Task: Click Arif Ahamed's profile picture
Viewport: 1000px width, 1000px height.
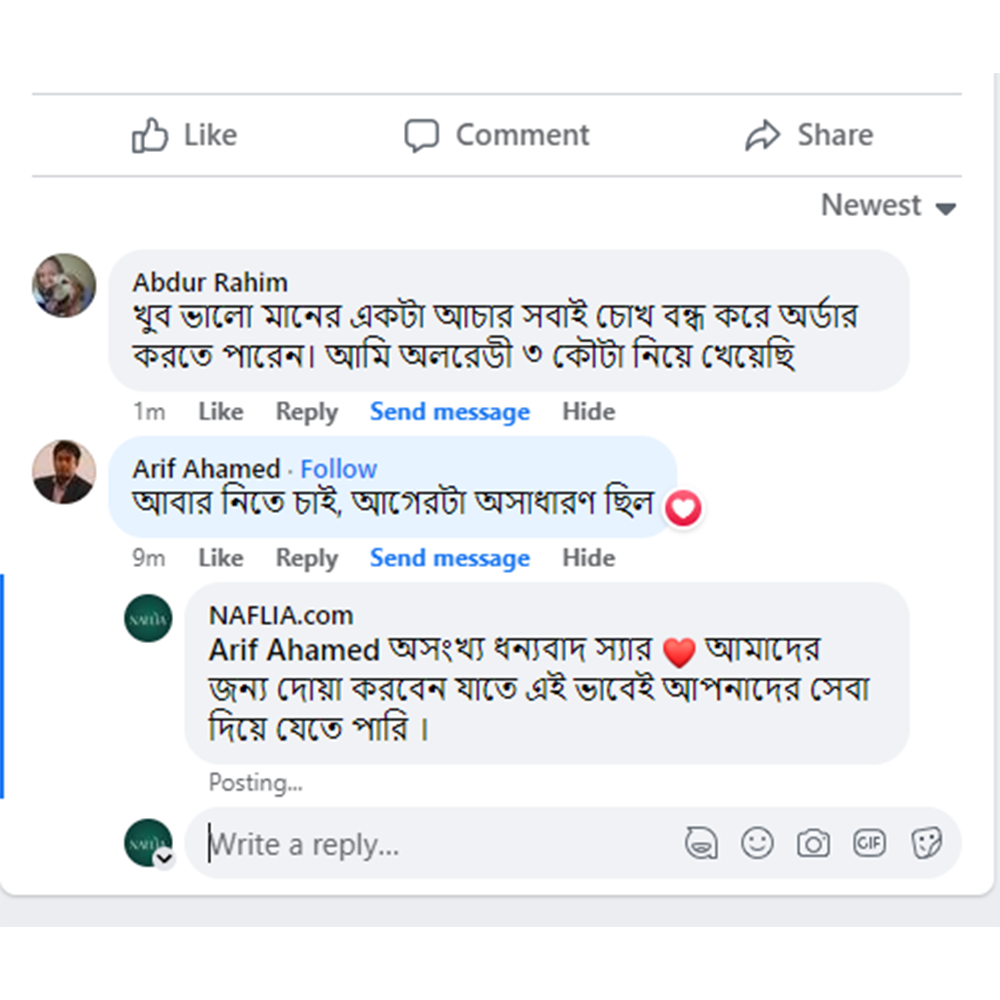Action: [64, 472]
